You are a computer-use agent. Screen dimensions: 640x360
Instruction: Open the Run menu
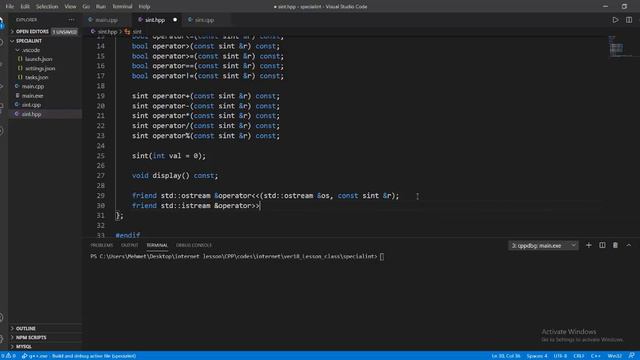(x=100, y=7)
